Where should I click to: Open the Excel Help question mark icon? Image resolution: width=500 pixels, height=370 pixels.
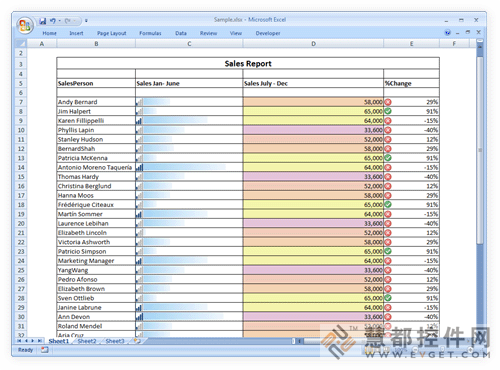[x=447, y=33]
